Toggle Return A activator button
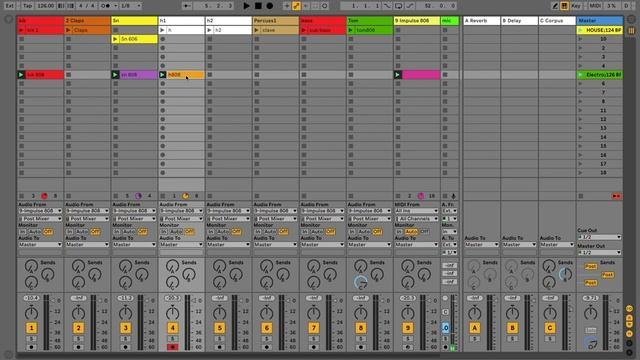The width and height of the screenshot is (640, 360). tap(474, 328)
